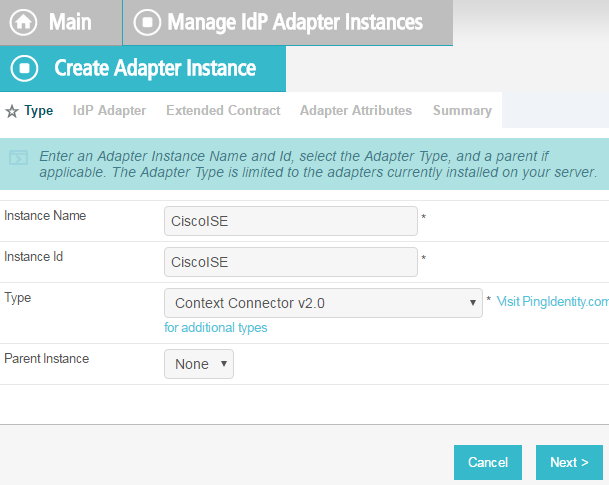Select the Summary tab
Viewport: 609px width, 485px height.
pos(462,111)
